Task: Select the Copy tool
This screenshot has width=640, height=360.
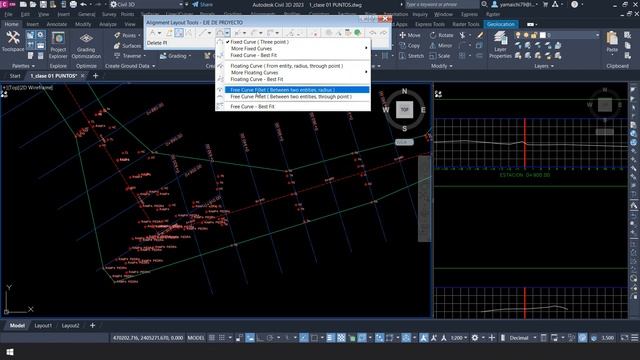Action: point(410,46)
